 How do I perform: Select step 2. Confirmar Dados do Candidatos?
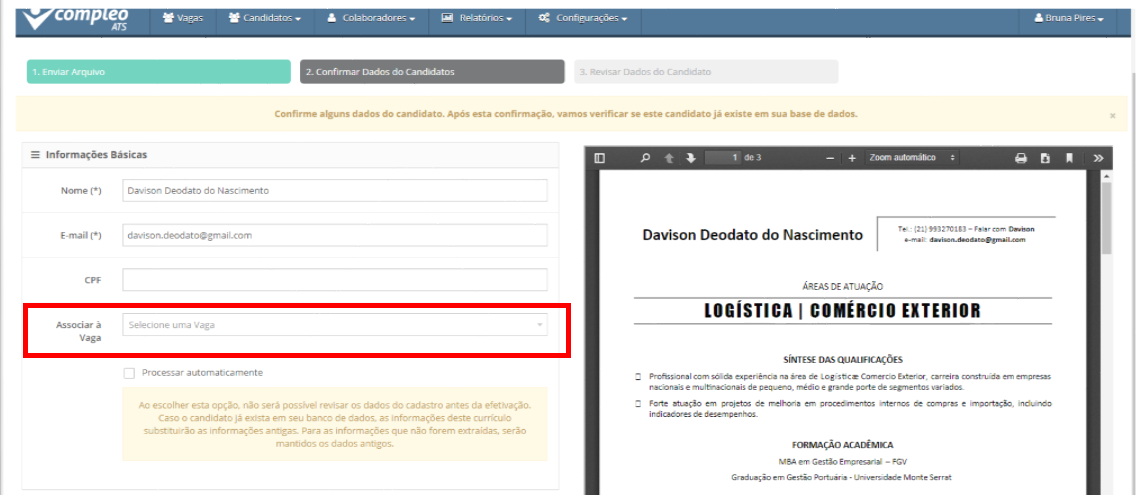click(x=432, y=72)
